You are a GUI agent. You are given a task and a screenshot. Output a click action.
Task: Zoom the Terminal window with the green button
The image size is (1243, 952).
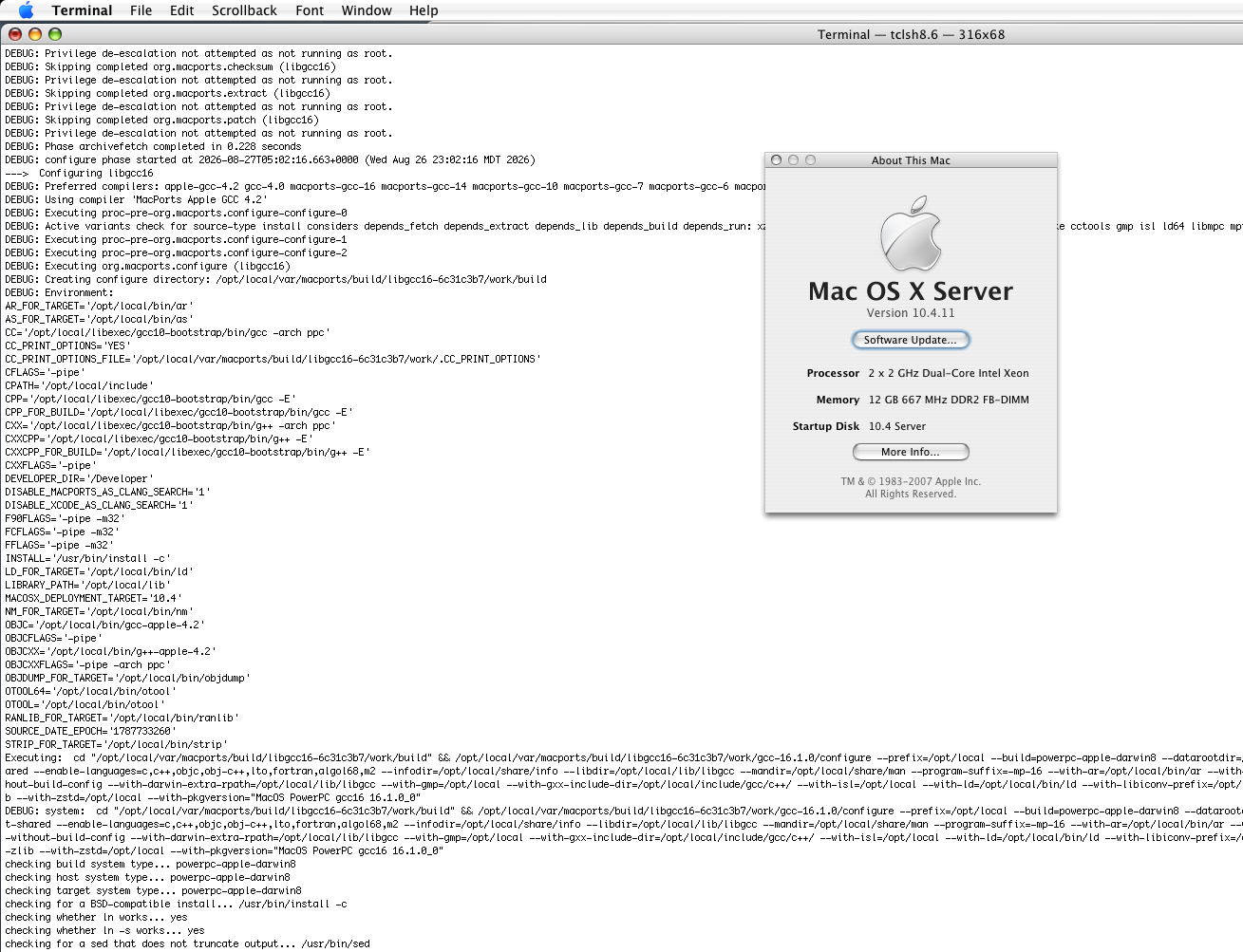(x=55, y=34)
